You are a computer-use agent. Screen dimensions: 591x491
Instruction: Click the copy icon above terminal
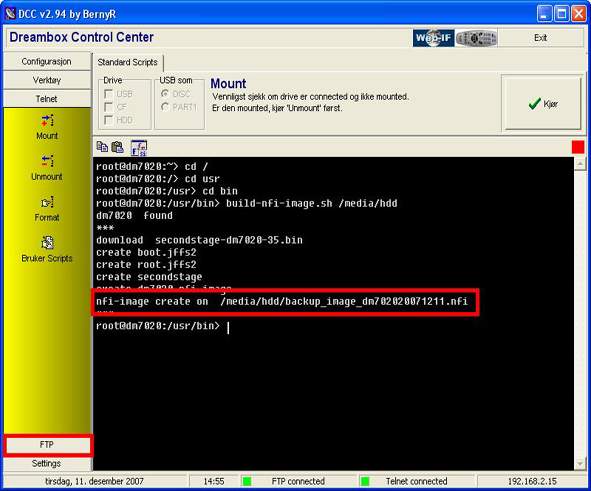102,147
